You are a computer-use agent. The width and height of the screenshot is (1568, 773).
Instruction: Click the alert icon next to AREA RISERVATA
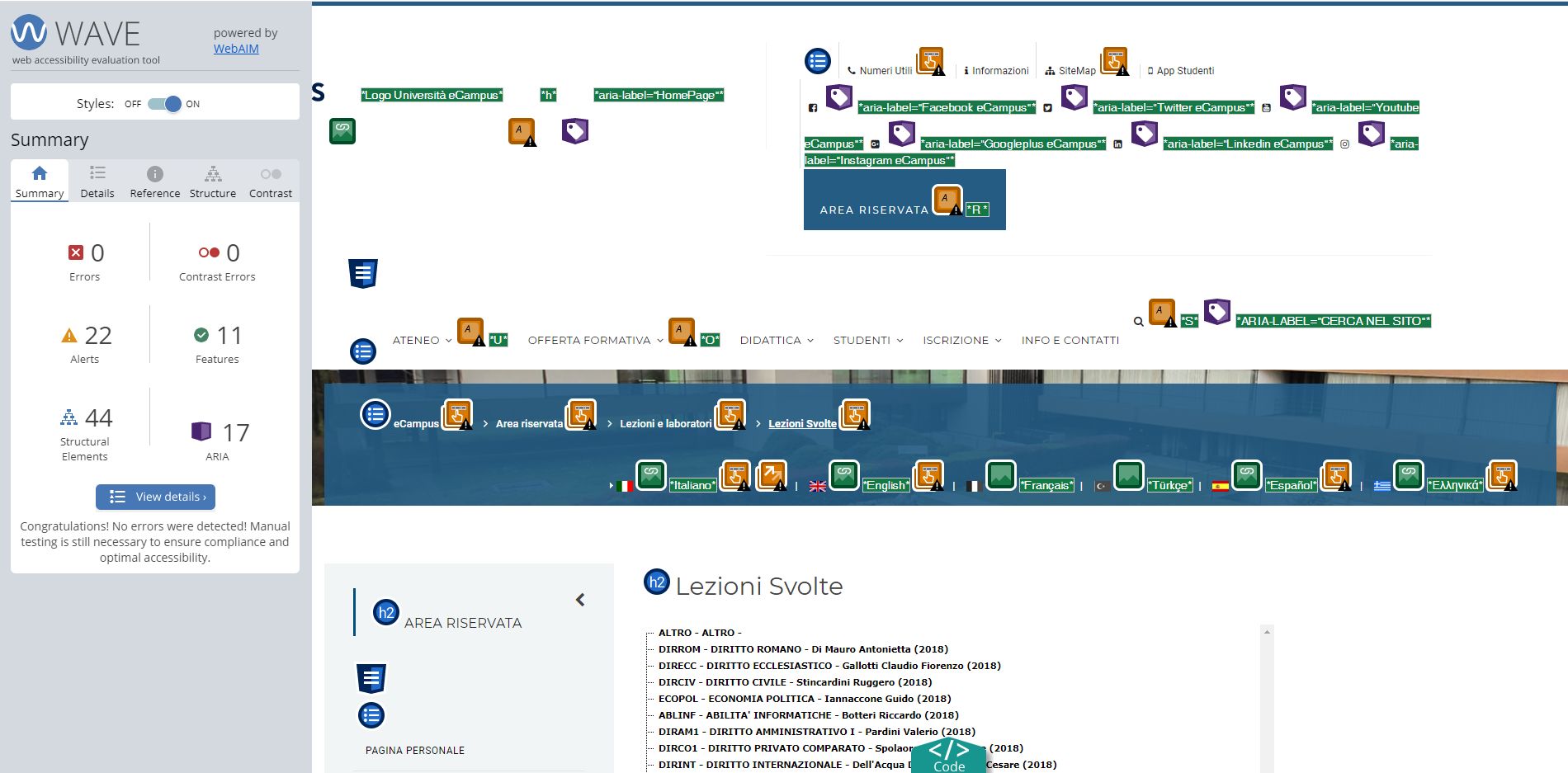[x=947, y=199]
